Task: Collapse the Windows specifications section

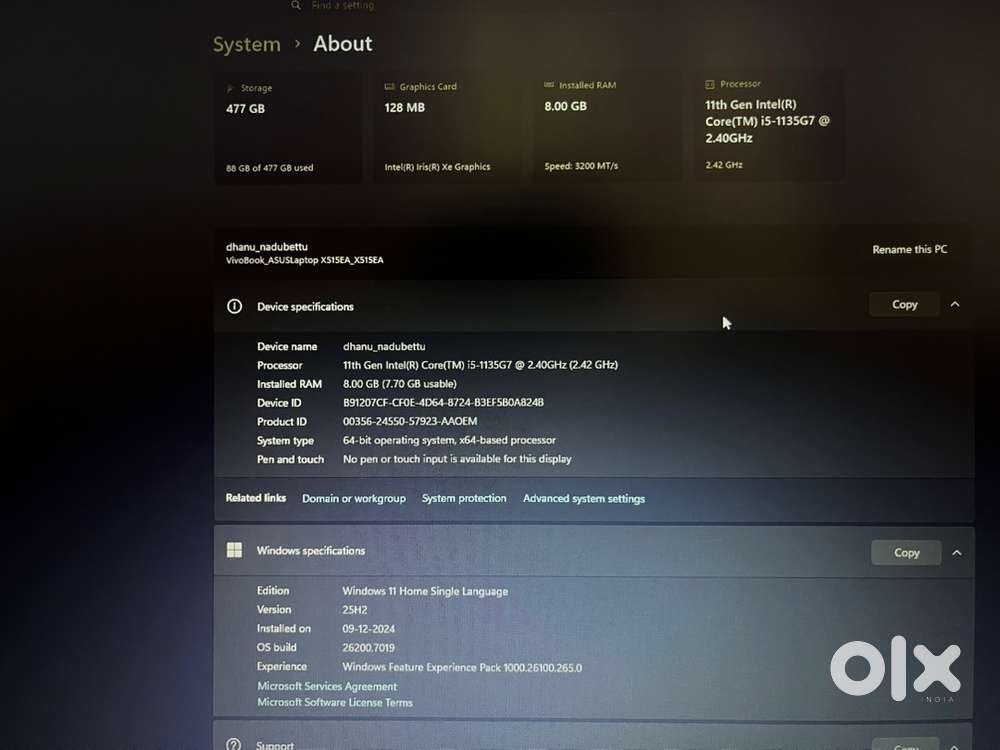Action: (x=957, y=552)
